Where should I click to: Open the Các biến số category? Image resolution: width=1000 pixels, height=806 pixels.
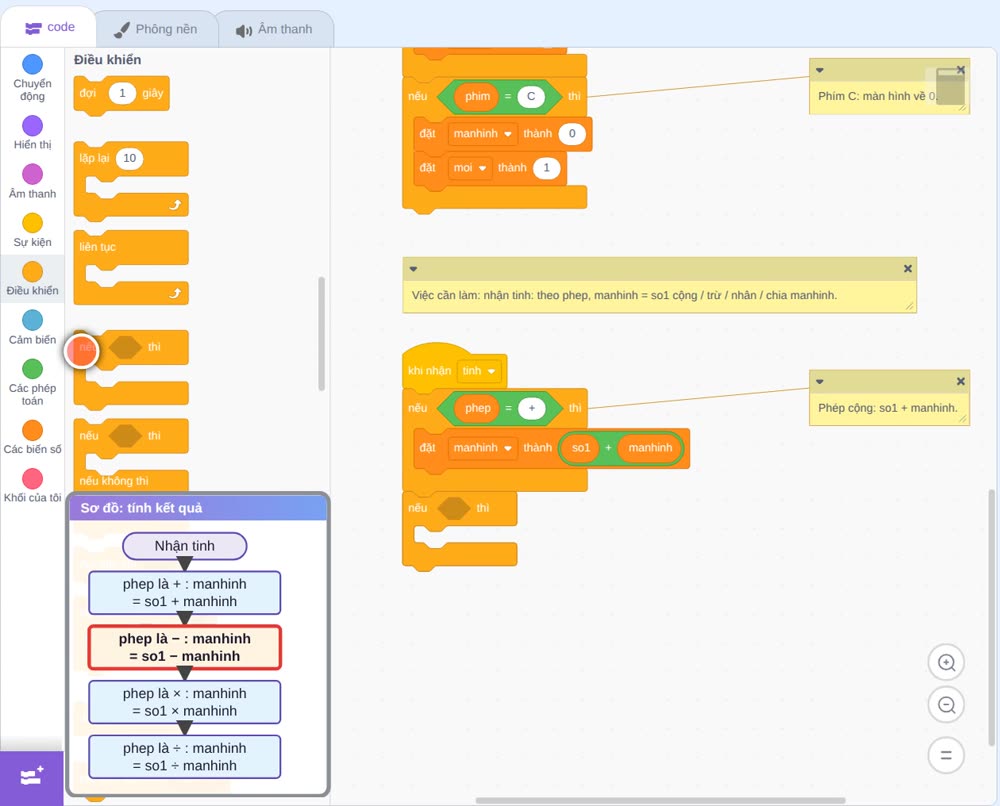33,437
